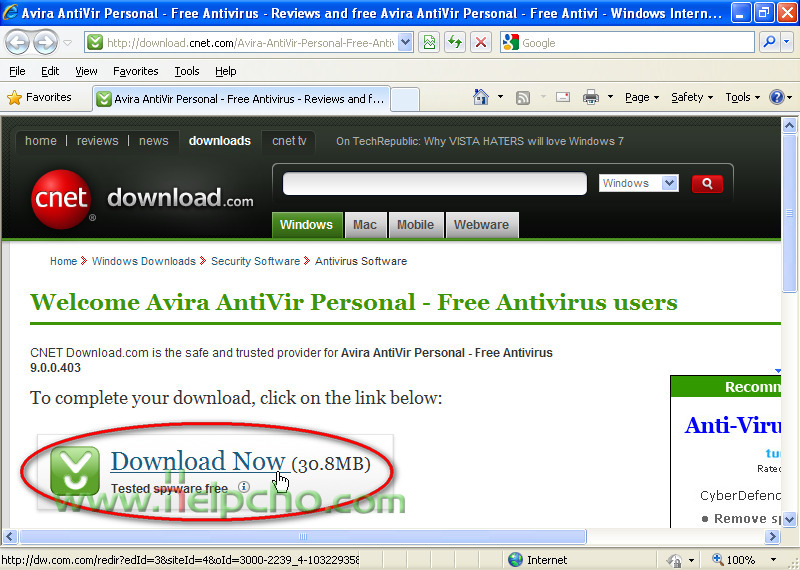Screen dimensions: 800x570
Task: Open the search provider options dropdown
Action: click(787, 42)
